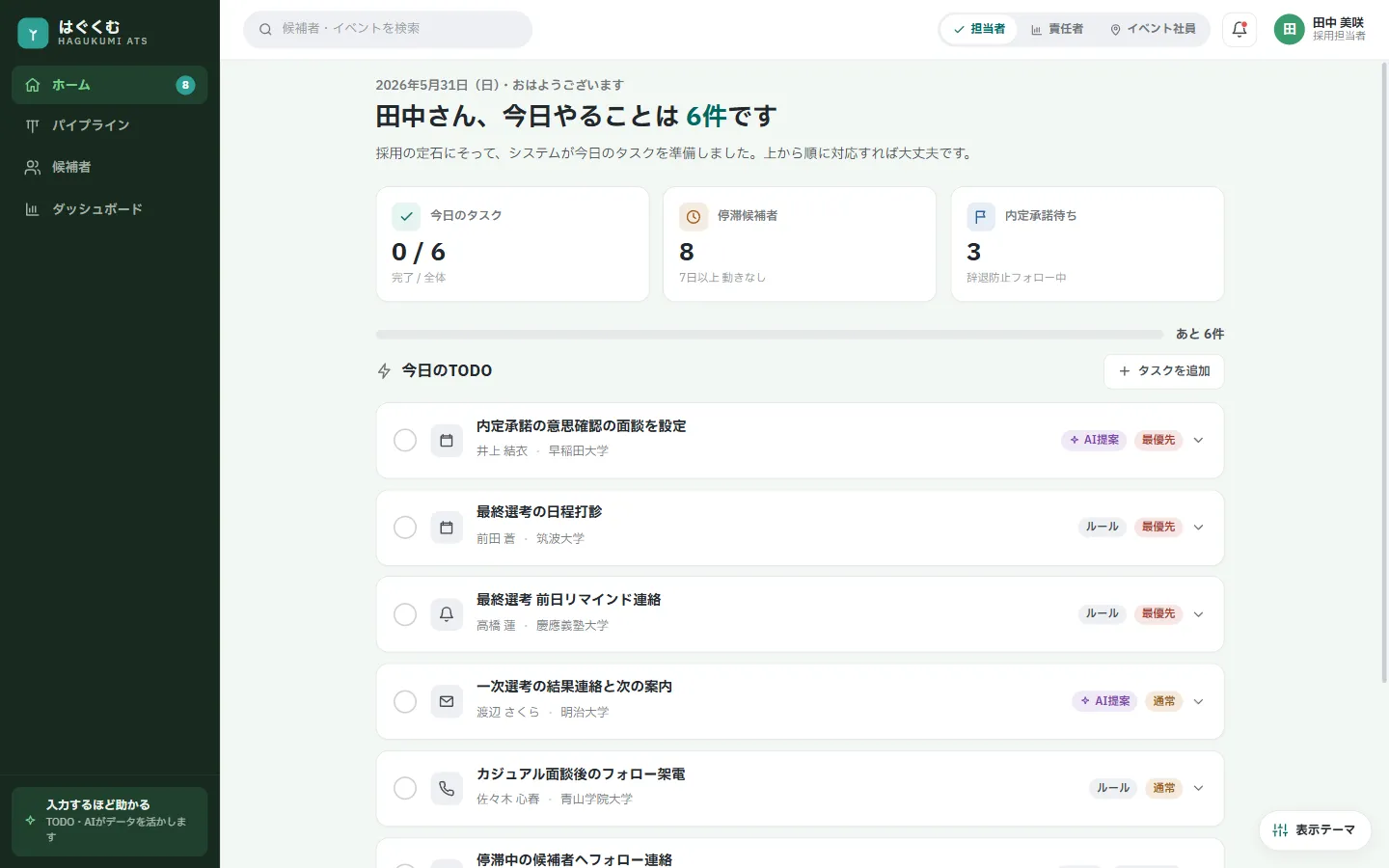The height and width of the screenshot is (868, 1389).
Task: Check off カジュアル面談後のフォロー架電 task
Action: coord(405,788)
